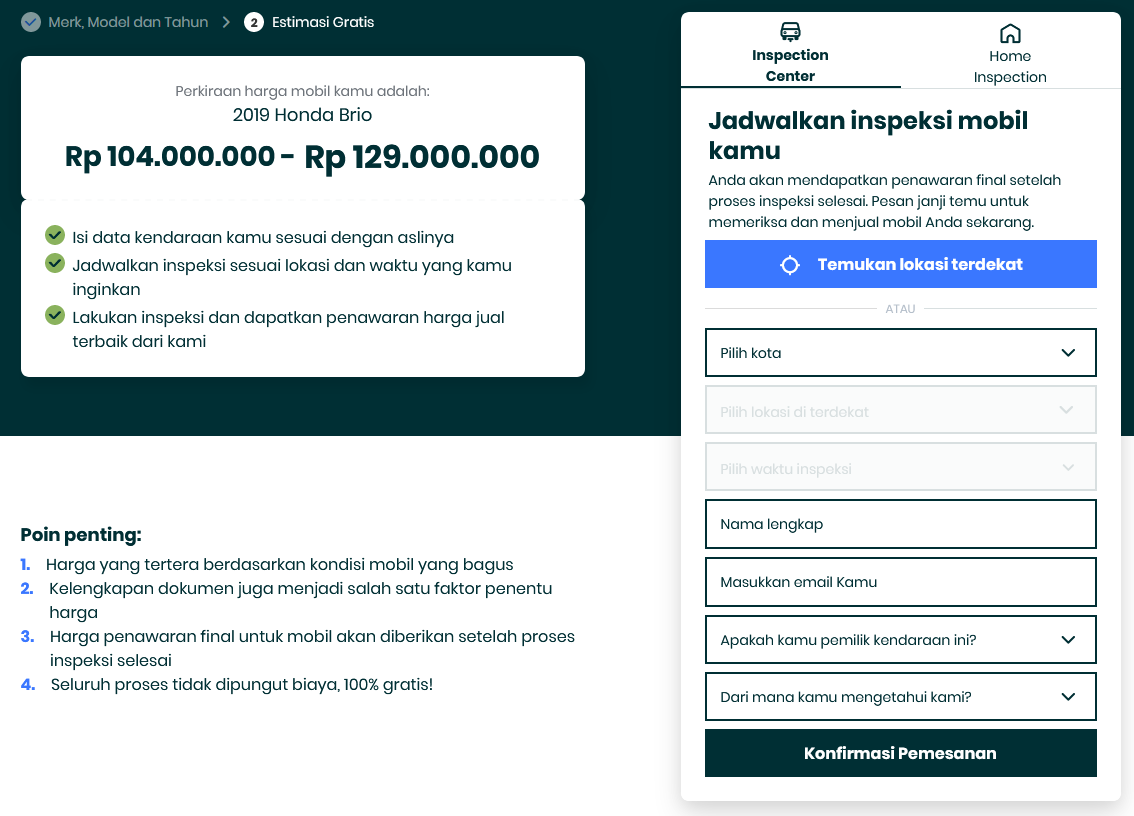Click the completed step checkmark icon
Screen dimensions: 1134x816
click(31, 22)
